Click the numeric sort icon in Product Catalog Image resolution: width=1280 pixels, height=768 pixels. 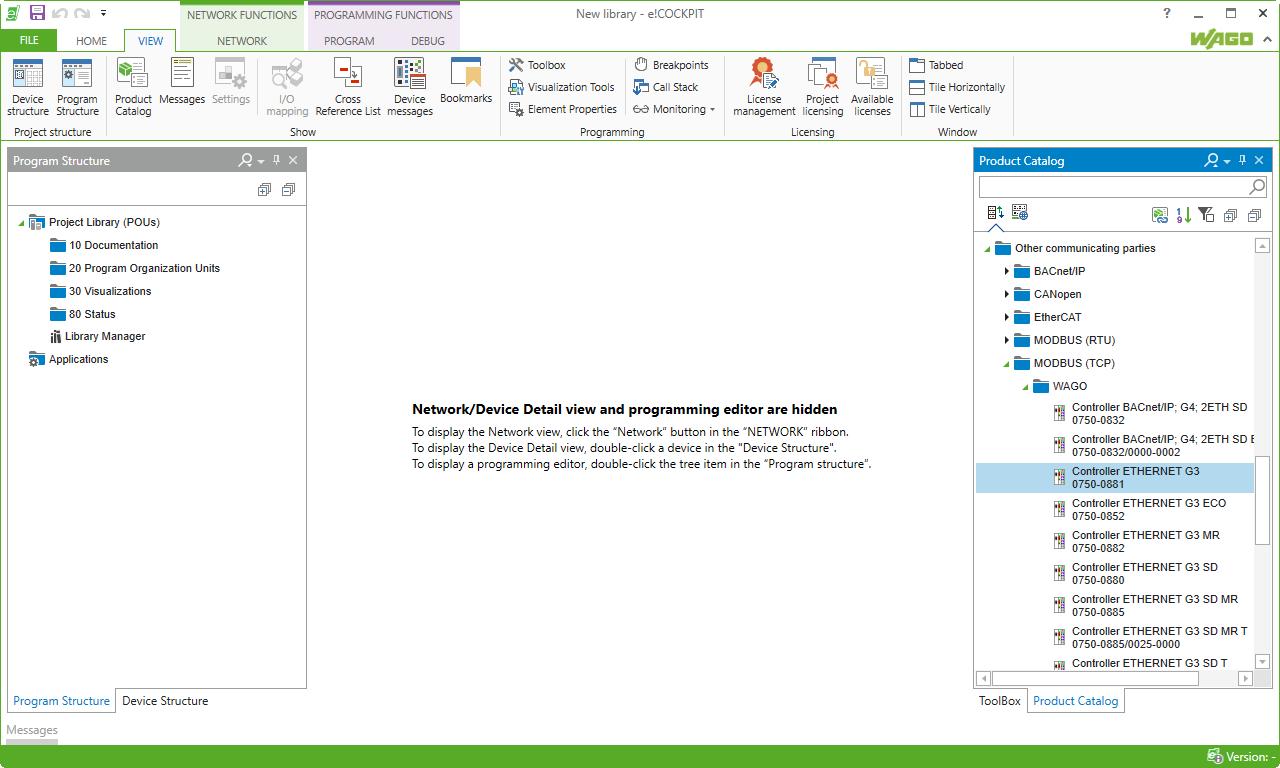pos(1184,214)
